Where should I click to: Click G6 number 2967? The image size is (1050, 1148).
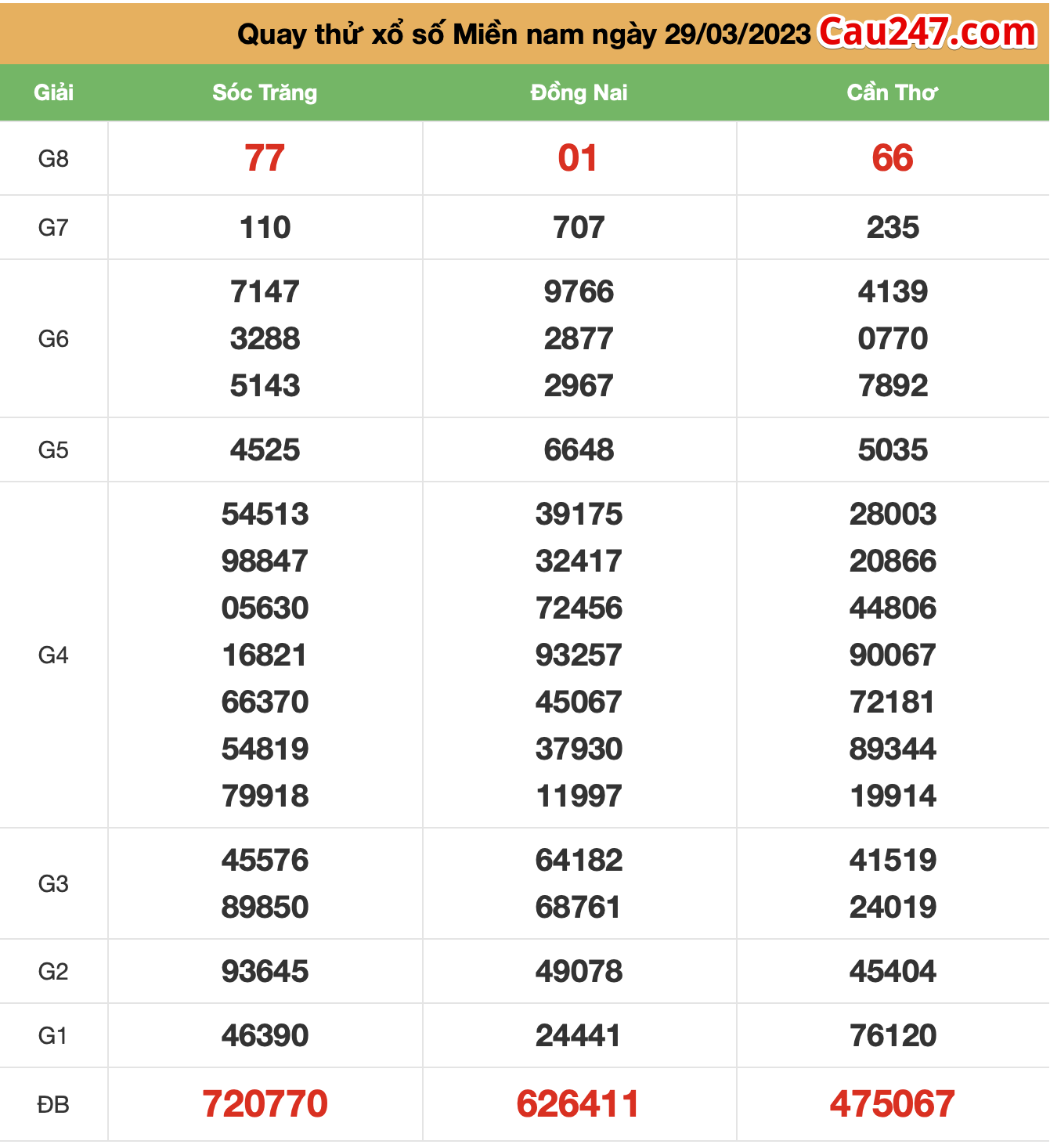coord(579,386)
